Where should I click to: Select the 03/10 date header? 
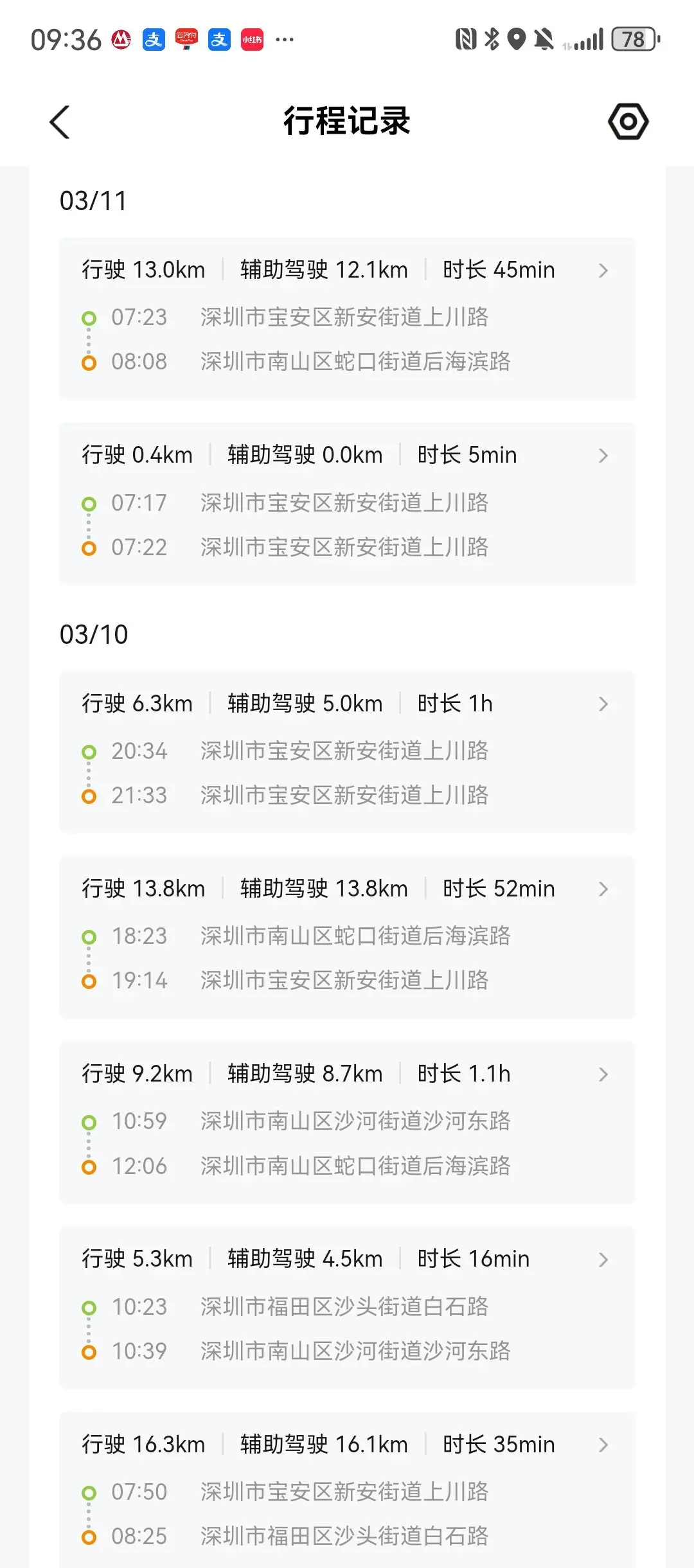pos(94,635)
